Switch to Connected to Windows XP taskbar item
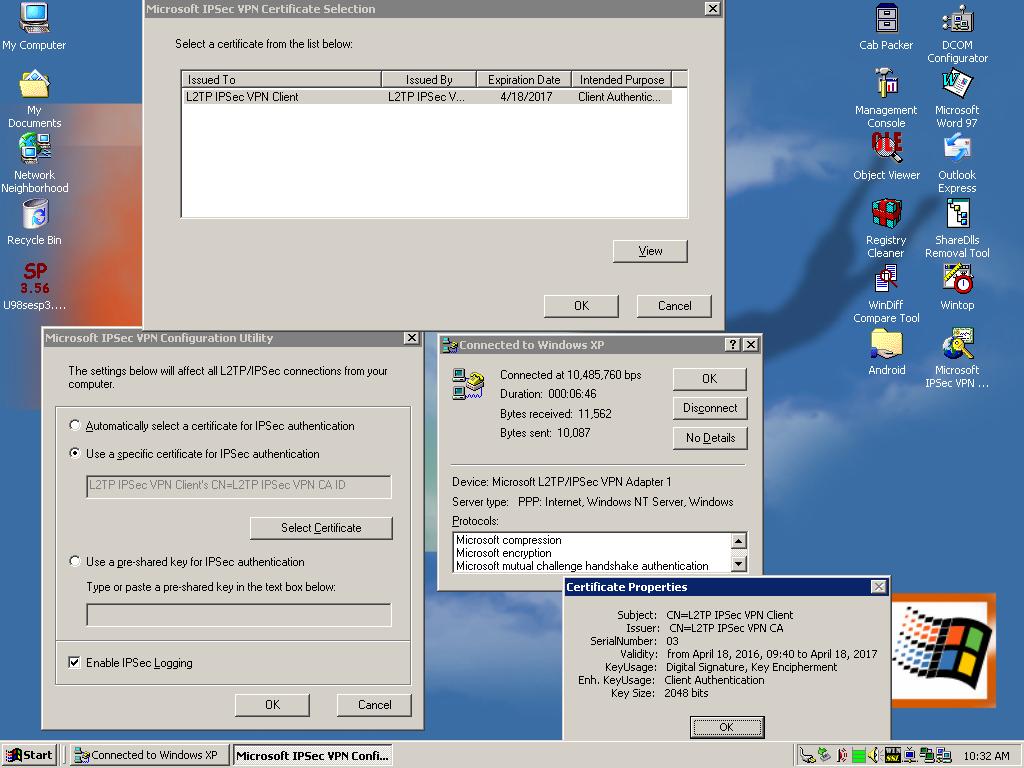The image size is (1024, 768). [x=148, y=755]
